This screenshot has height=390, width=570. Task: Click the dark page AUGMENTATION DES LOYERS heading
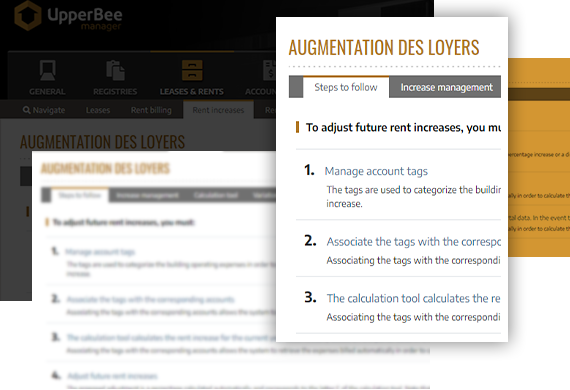tap(103, 142)
